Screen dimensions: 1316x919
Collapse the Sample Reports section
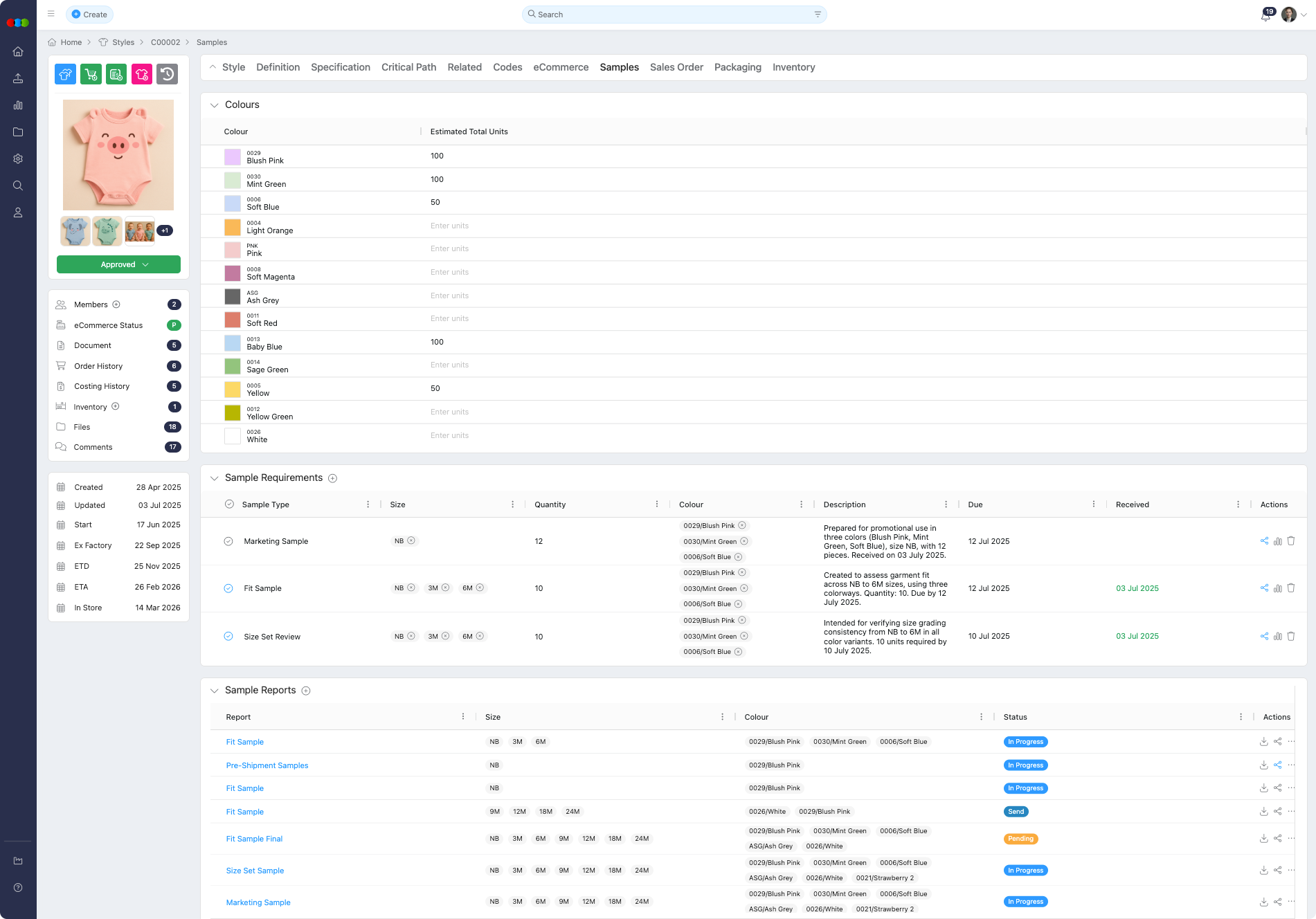214,691
